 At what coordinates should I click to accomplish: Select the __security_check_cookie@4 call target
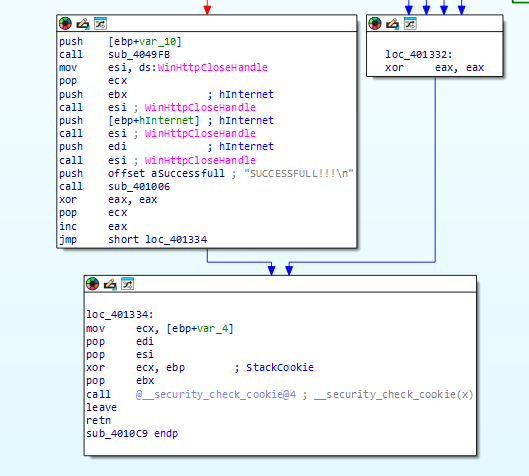point(216,394)
